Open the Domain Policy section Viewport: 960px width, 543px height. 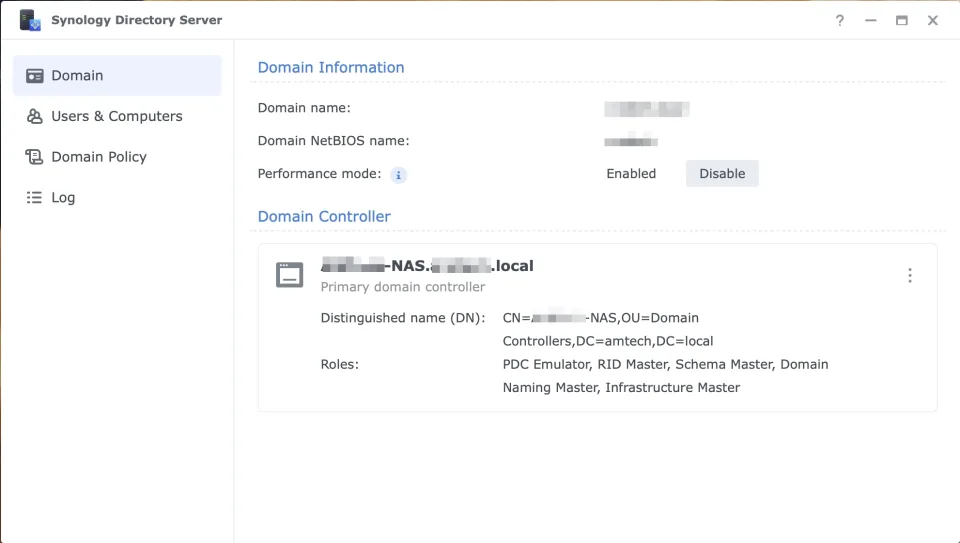tap(117, 157)
